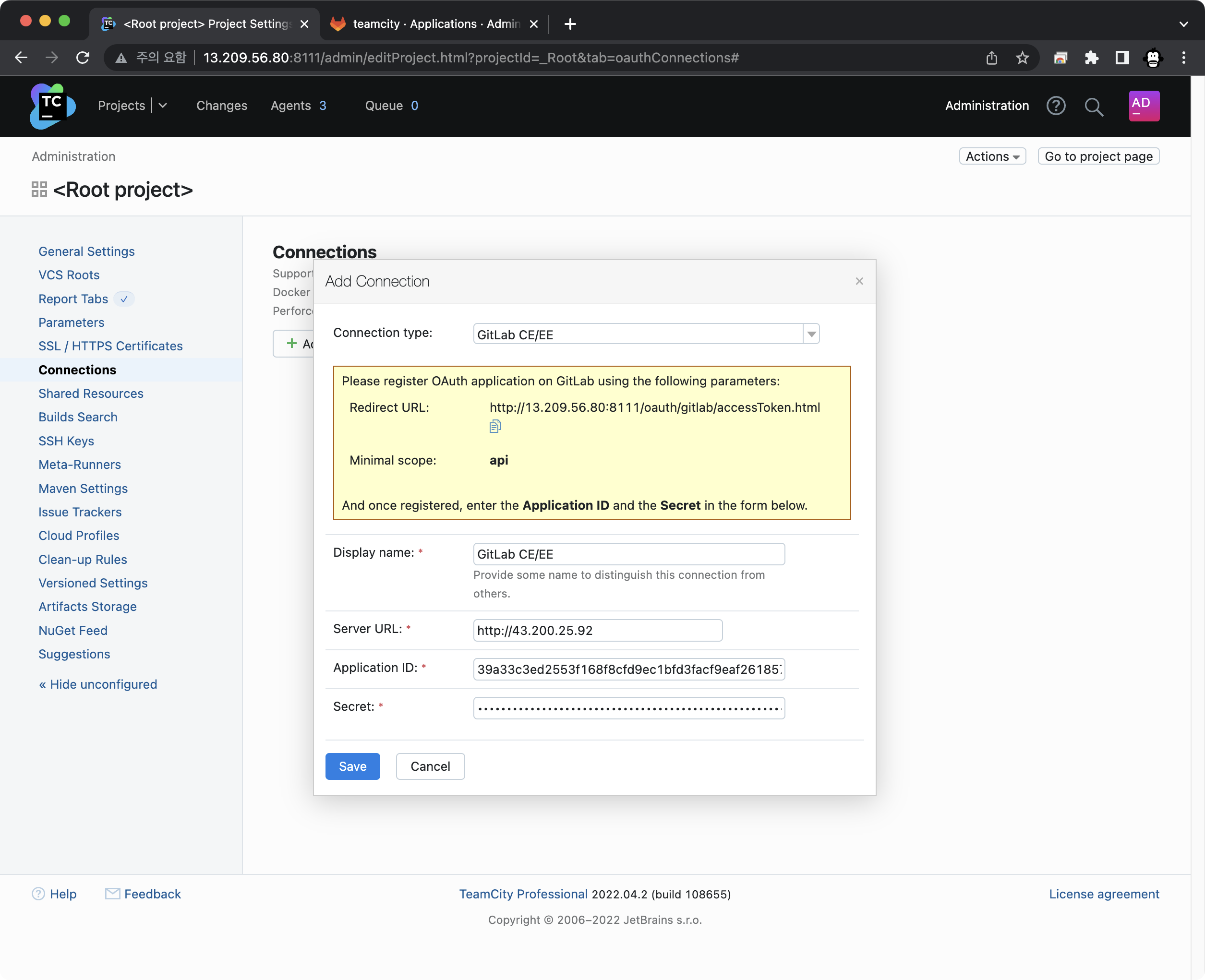Open the License agreement link
This screenshot has height=980, width=1205.
tap(1104, 894)
